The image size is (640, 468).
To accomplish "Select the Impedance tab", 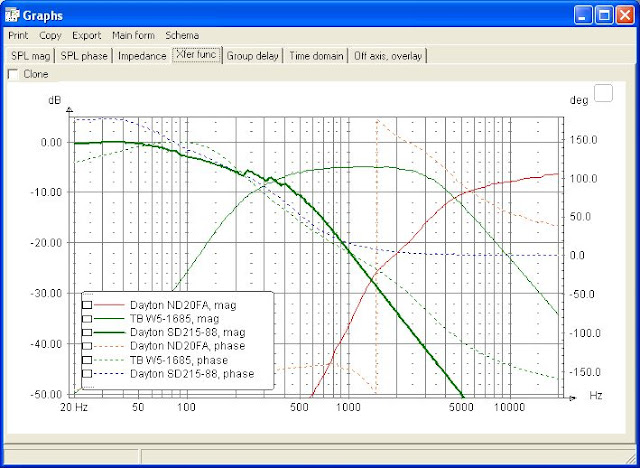I will (x=141, y=56).
